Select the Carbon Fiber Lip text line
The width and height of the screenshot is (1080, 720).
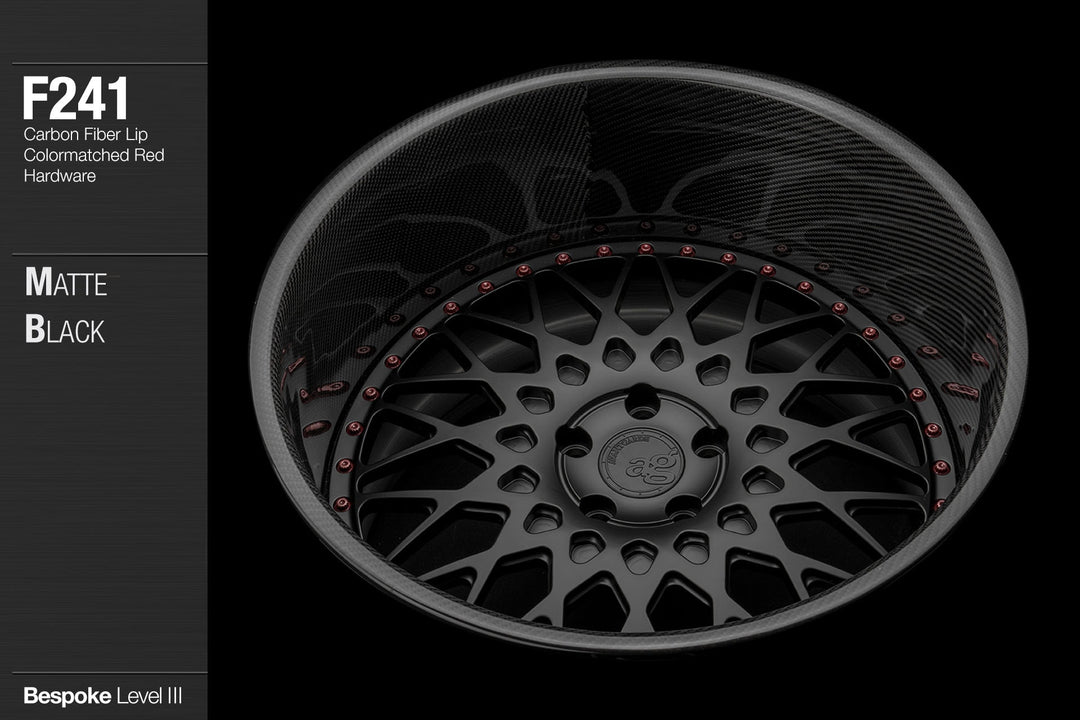pos(85,134)
